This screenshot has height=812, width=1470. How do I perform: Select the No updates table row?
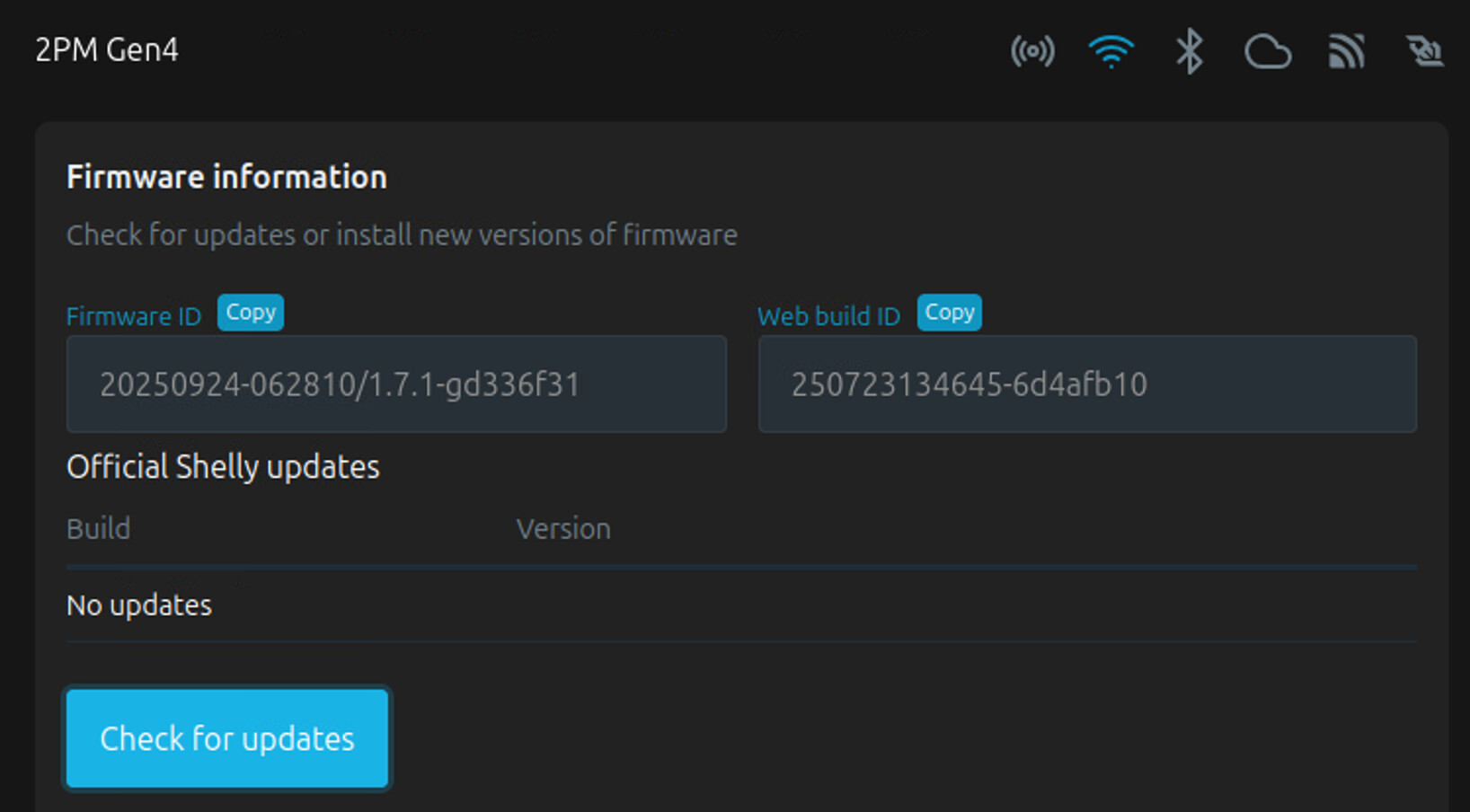pos(139,605)
